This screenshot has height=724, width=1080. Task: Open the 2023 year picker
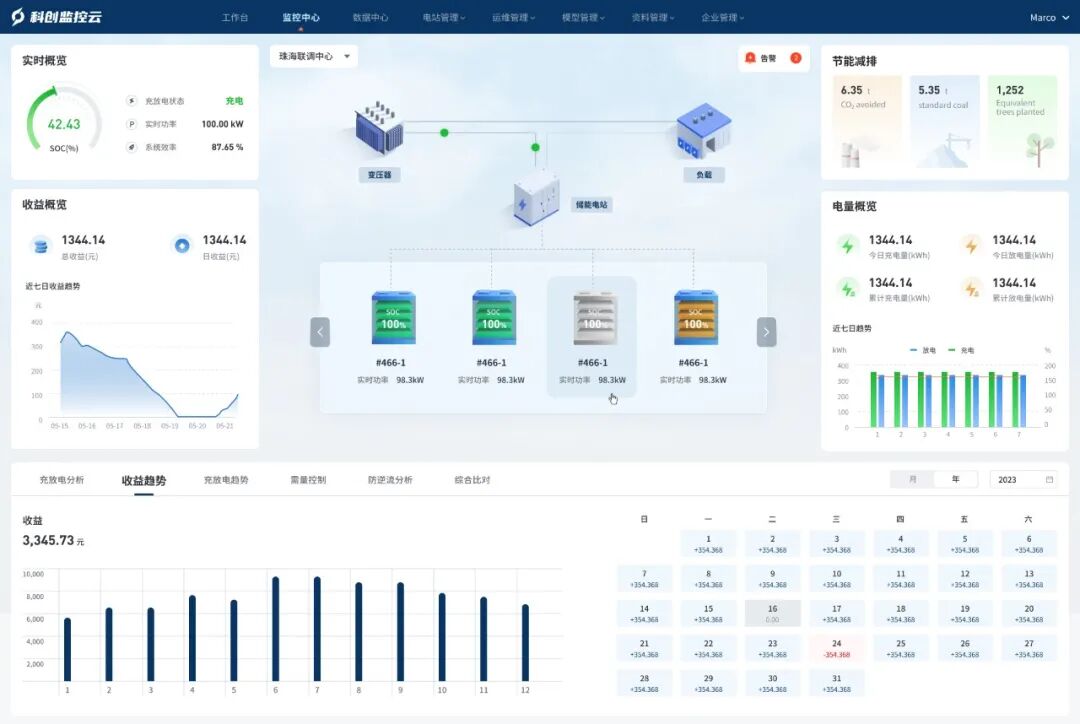pos(1025,479)
